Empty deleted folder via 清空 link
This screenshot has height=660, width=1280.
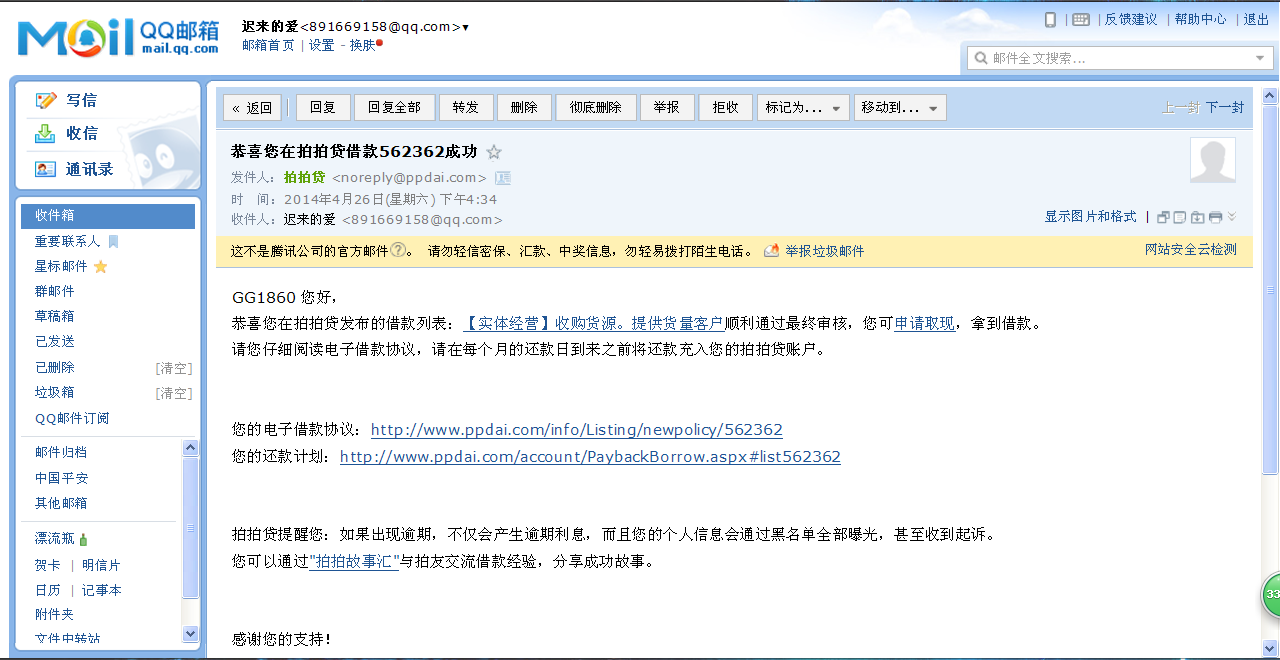(174, 368)
